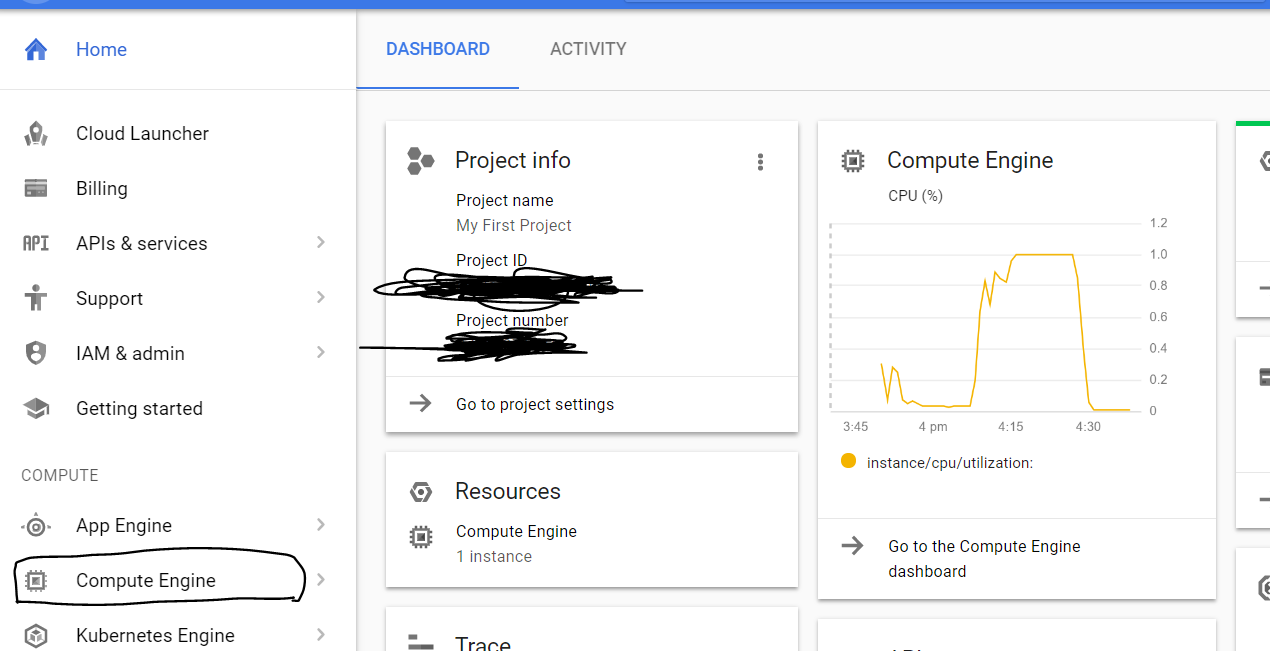Screen dimensions: 1270x651
Task: Click the arrow icon beside Compute Engine dashboard link
Action: pos(852,545)
